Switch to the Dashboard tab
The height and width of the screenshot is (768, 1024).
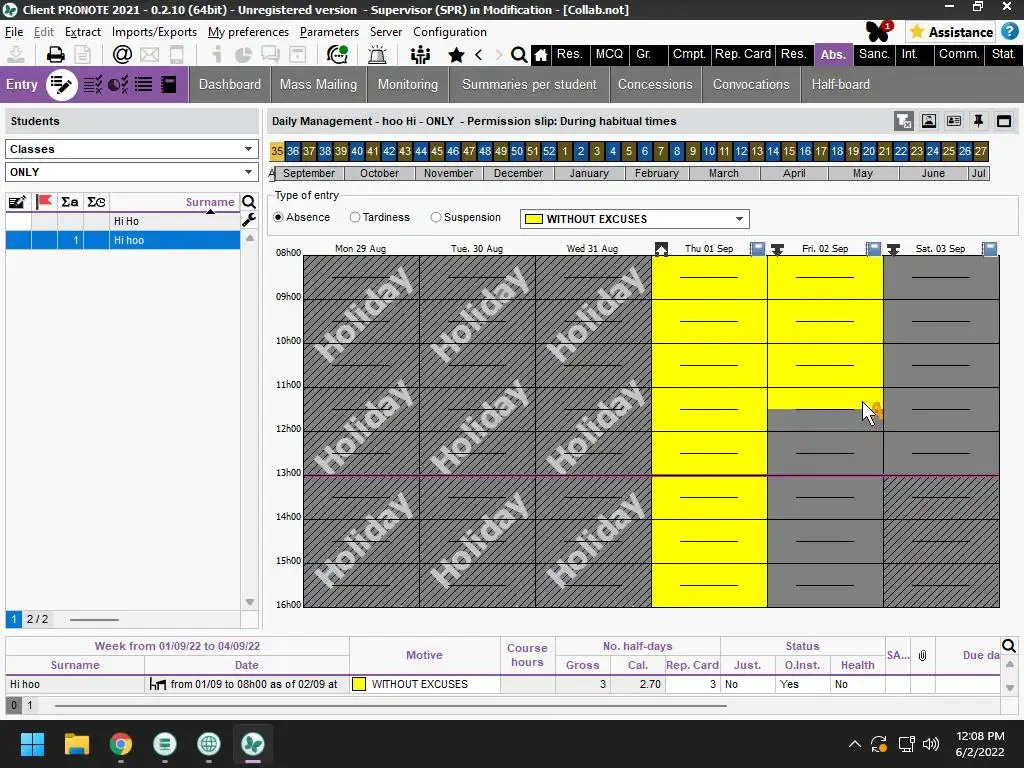coord(230,84)
